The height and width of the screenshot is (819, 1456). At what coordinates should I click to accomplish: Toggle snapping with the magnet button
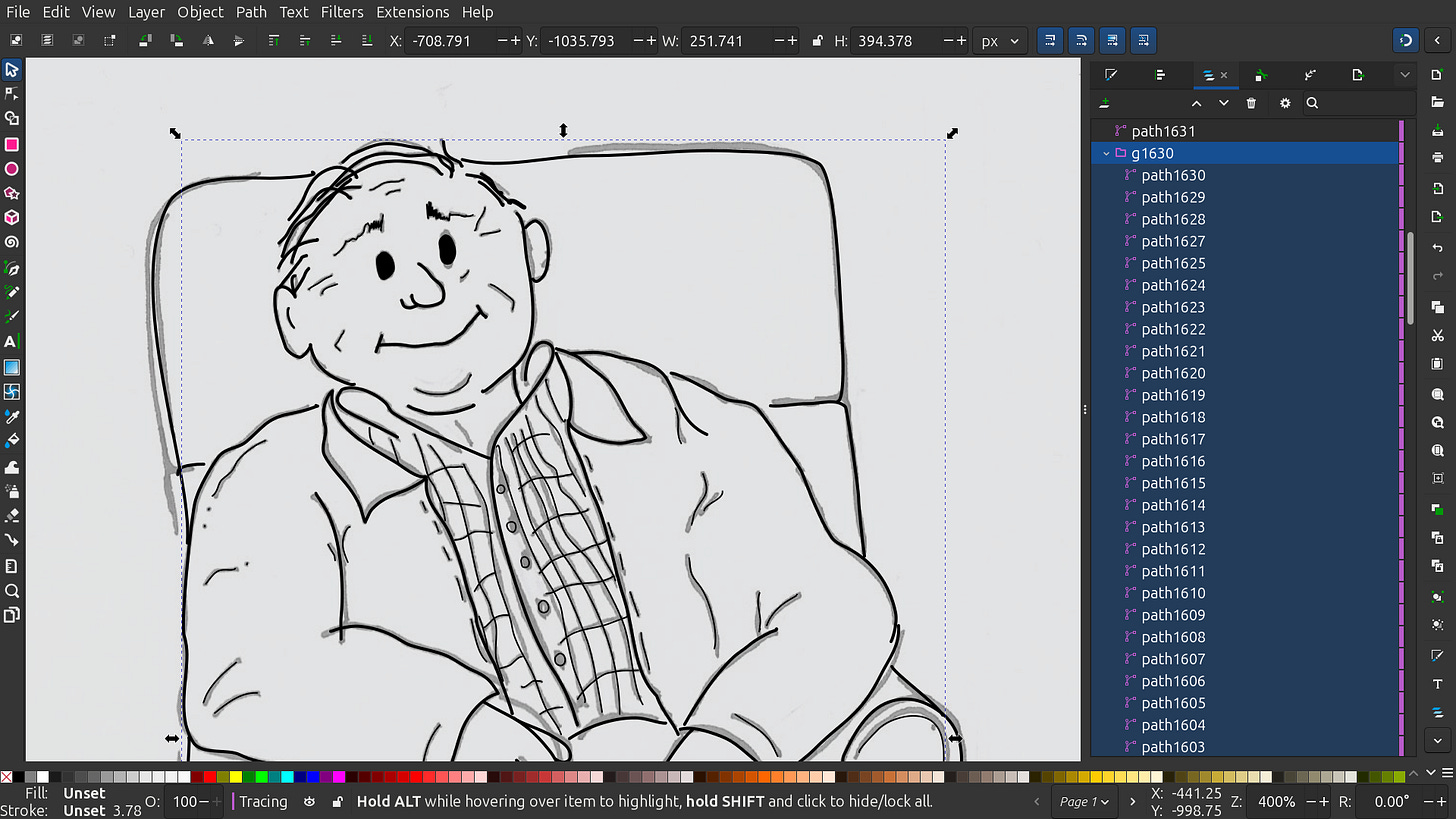click(x=1405, y=41)
